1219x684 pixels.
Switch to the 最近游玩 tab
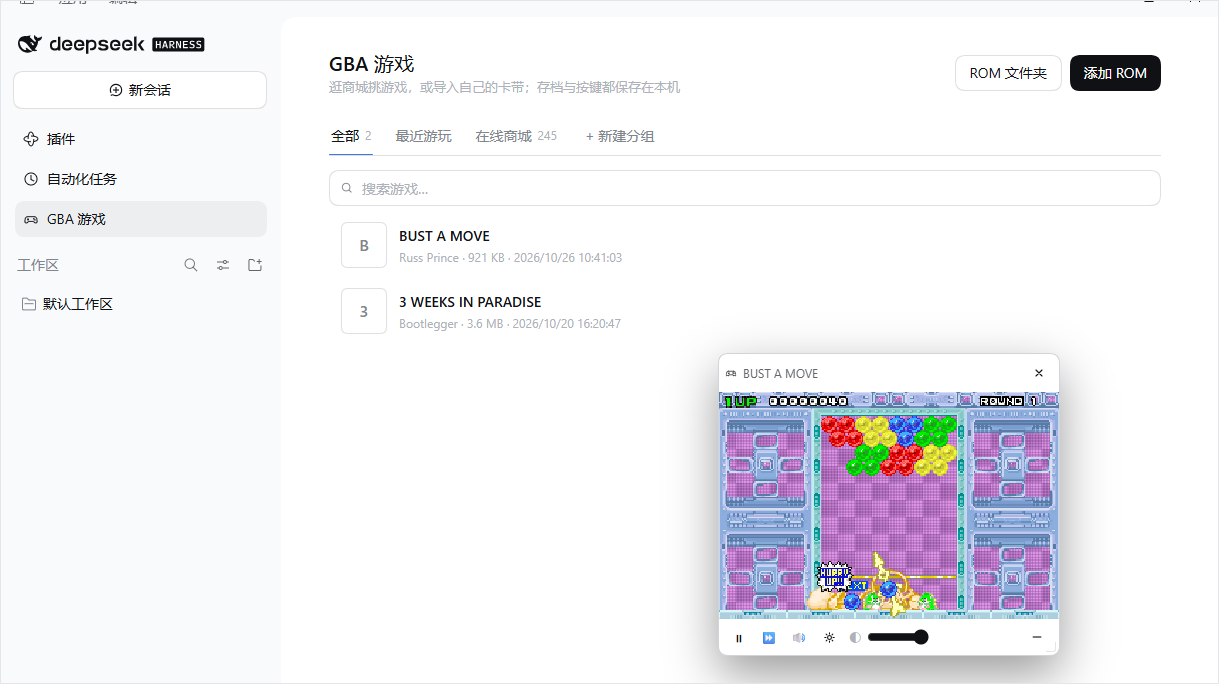pyautogui.click(x=423, y=136)
